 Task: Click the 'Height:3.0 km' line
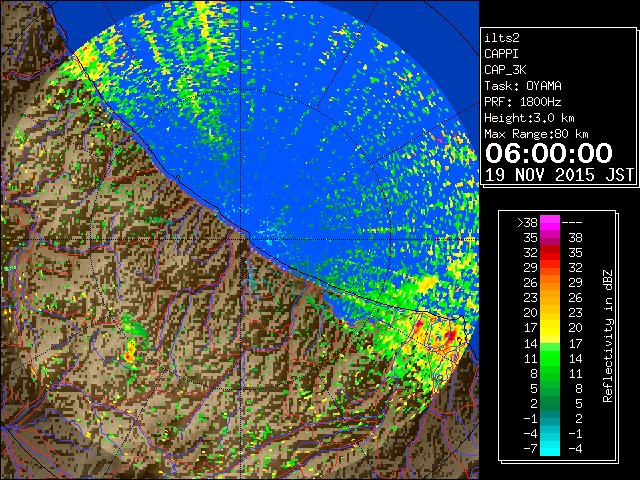click(529, 118)
